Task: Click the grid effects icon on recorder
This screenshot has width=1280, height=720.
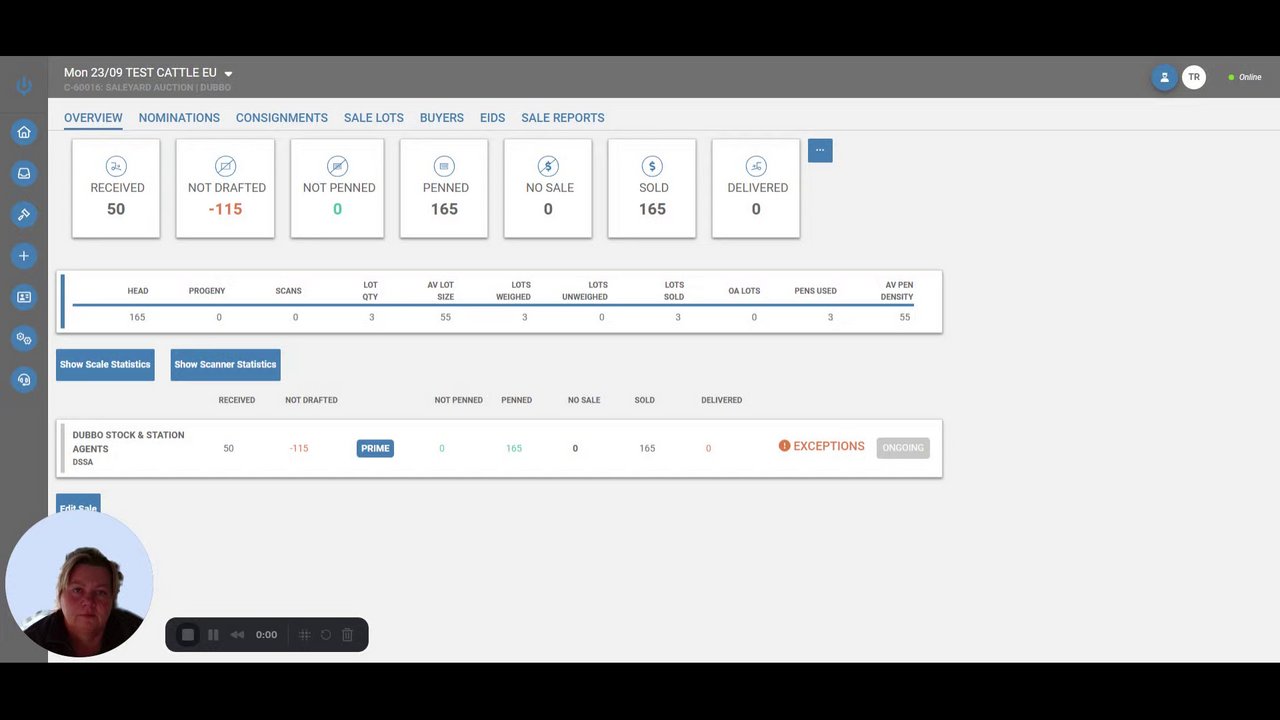Action: [304, 635]
